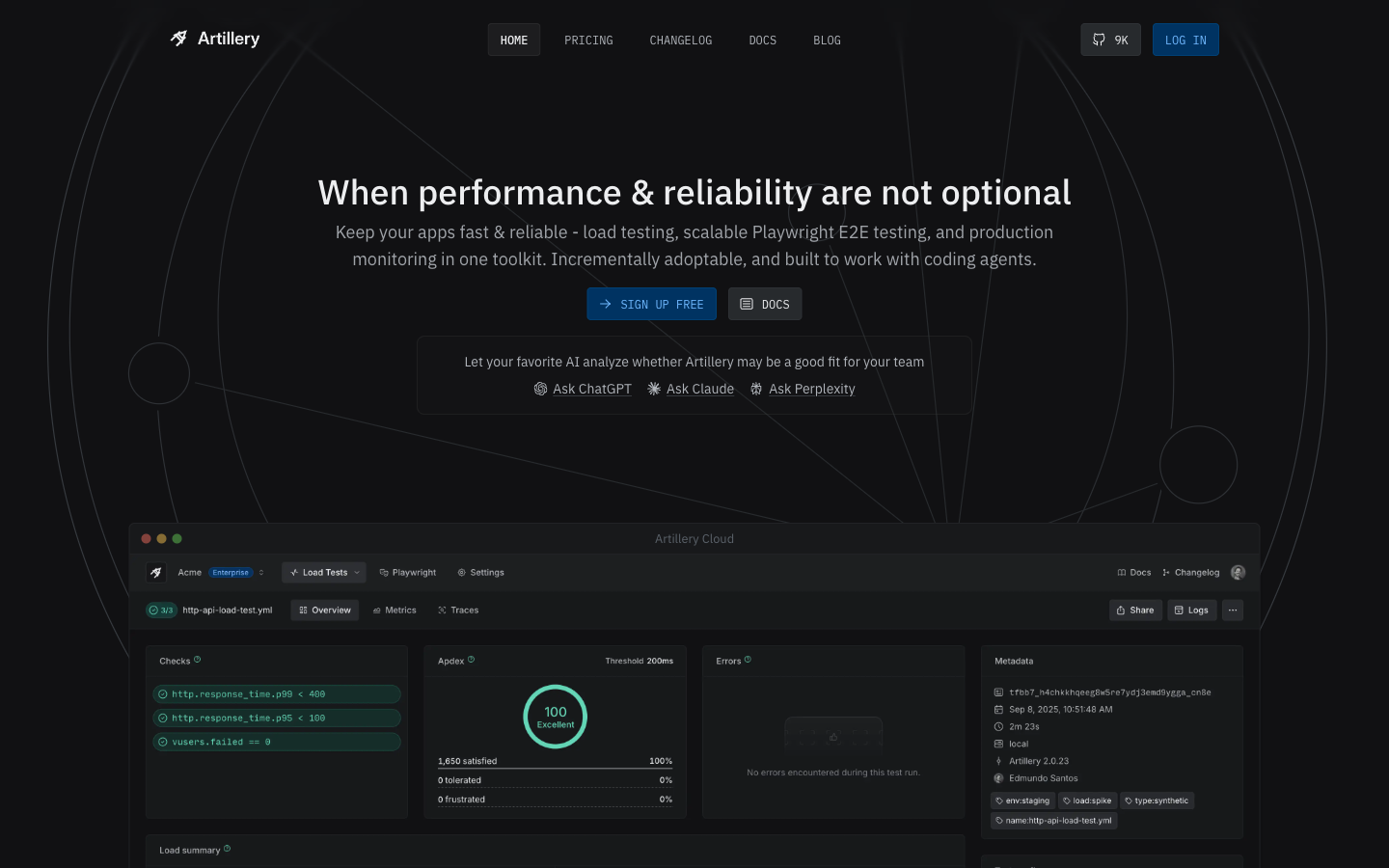Open the GitHub 9K stars link

(x=1110, y=40)
